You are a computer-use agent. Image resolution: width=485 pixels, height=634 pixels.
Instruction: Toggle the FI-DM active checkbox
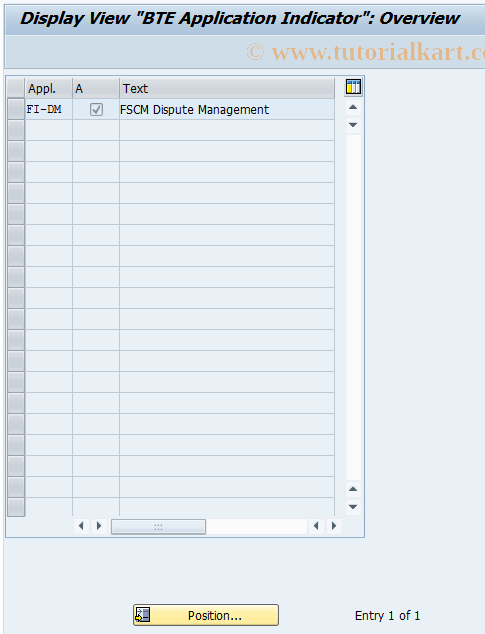click(x=96, y=110)
